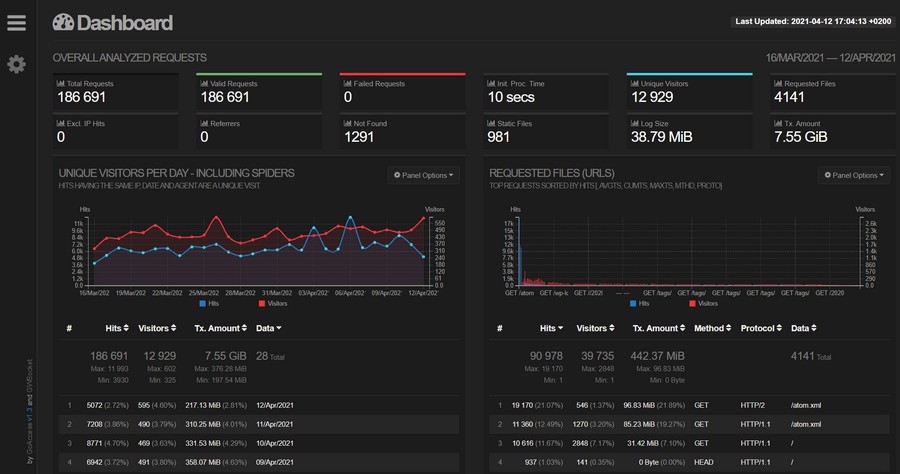
Task: Click /atom.xml in the 11 360 hits row
Action: point(806,424)
